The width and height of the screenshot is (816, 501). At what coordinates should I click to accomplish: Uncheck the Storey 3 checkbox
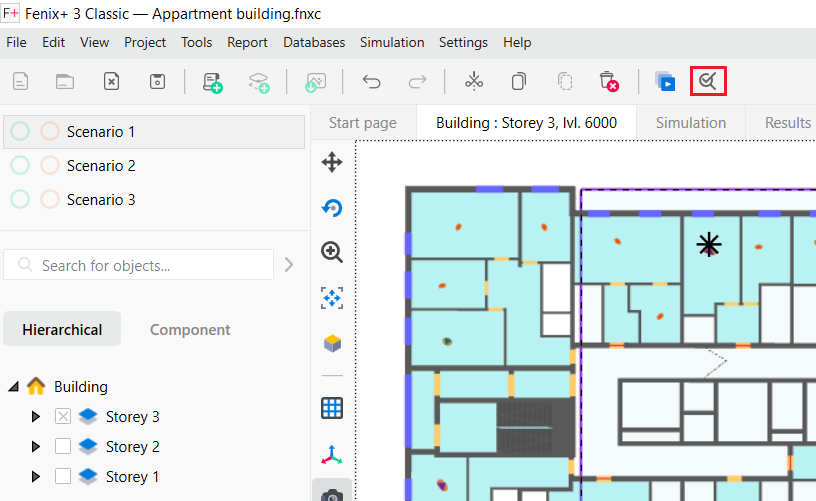63,416
